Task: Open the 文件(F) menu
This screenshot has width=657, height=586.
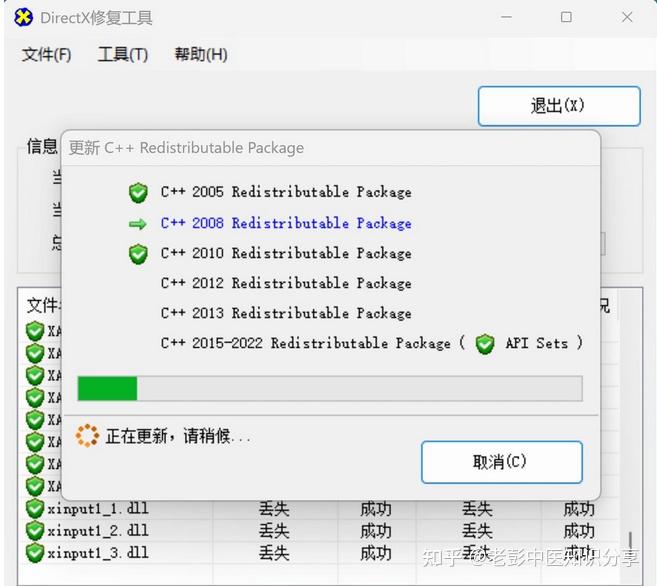Action: point(47,54)
